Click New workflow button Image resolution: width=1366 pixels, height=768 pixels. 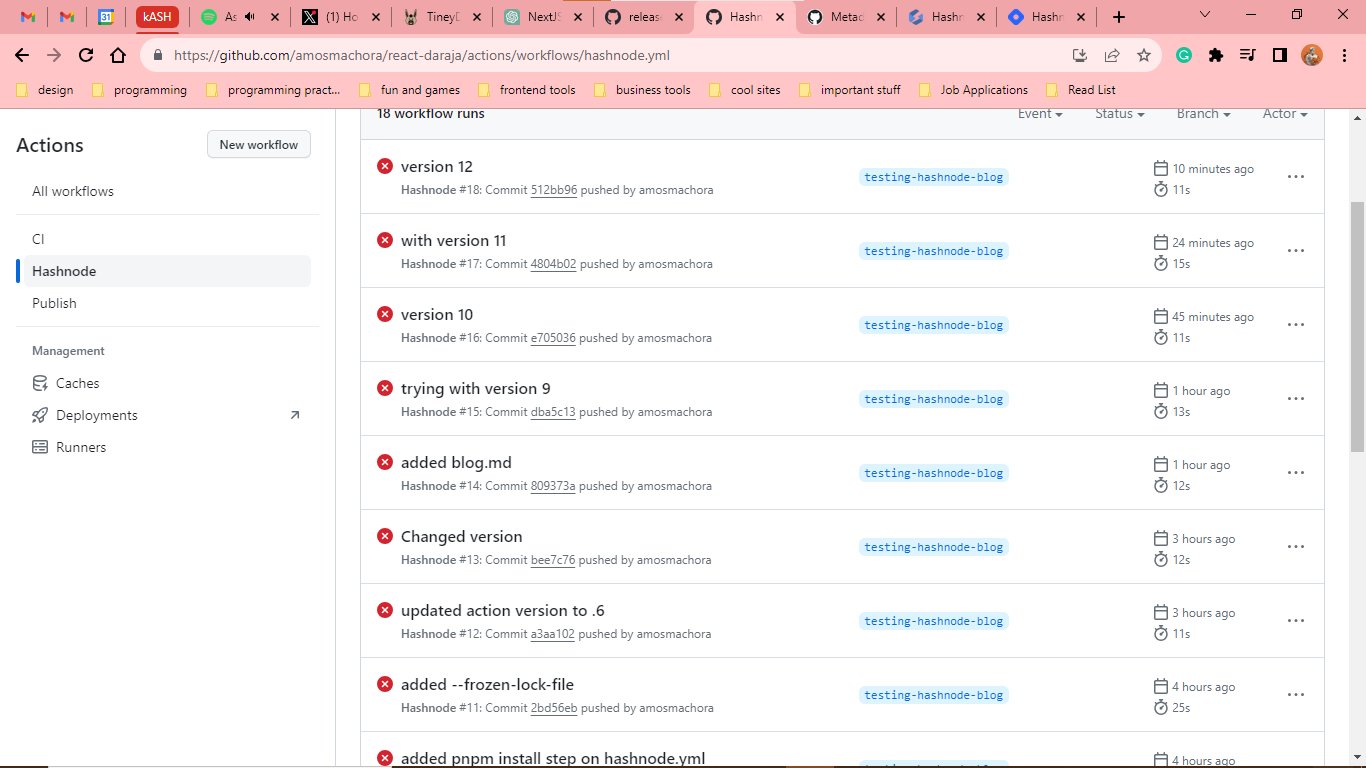[259, 145]
